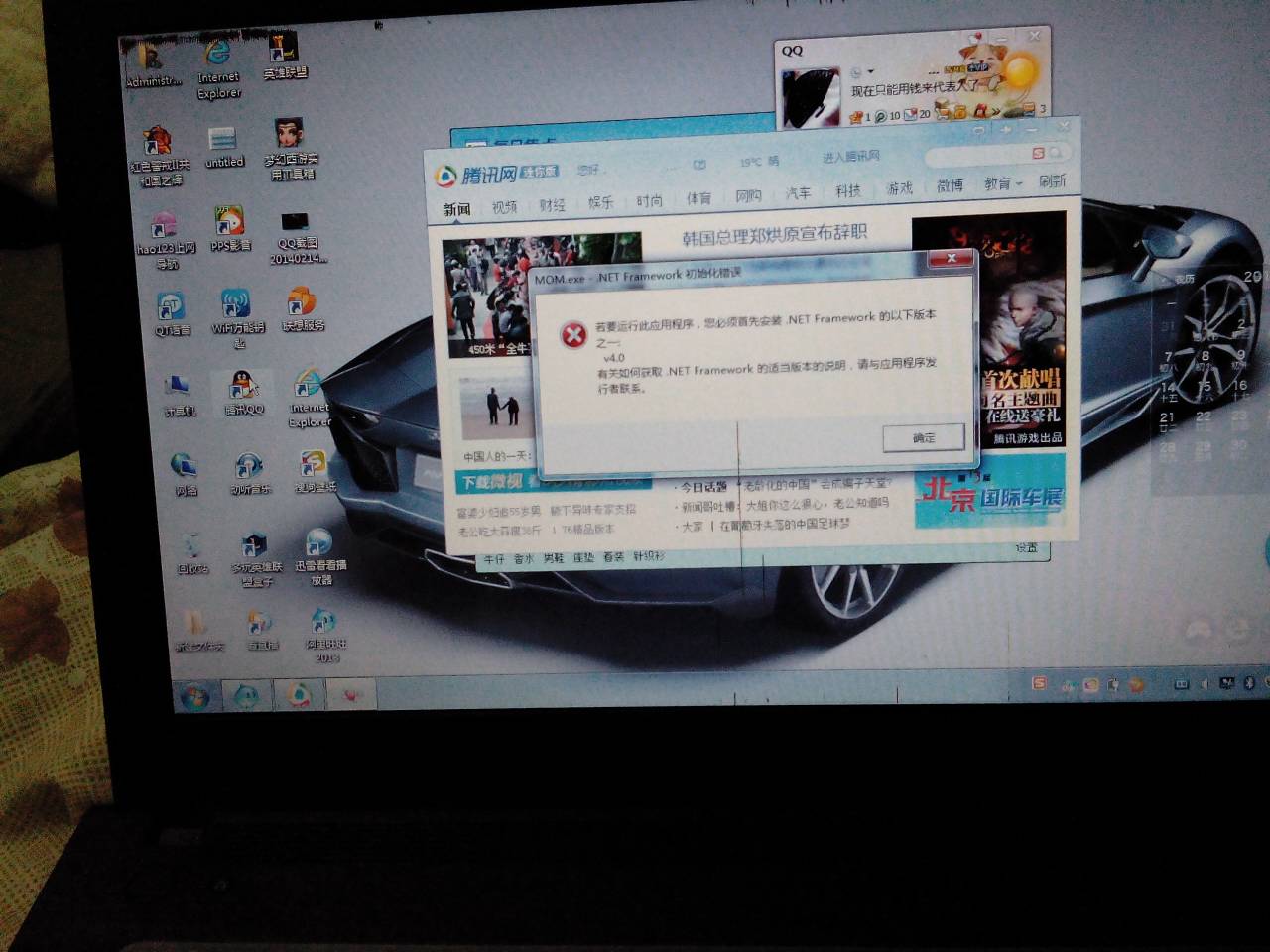Switch to the 视频 tab in 腾讯网
Image resolution: width=1270 pixels, height=952 pixels.
point(504,206)
